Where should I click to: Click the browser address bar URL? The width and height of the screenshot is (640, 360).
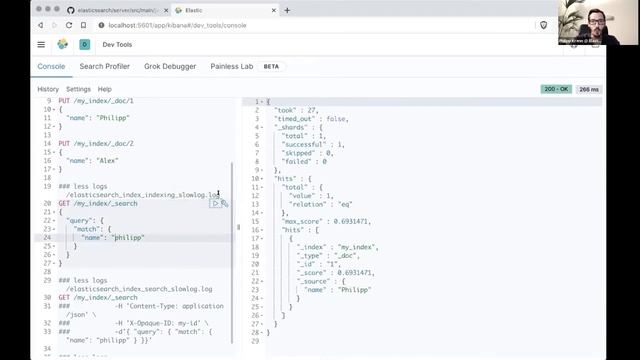click(178, 25)
